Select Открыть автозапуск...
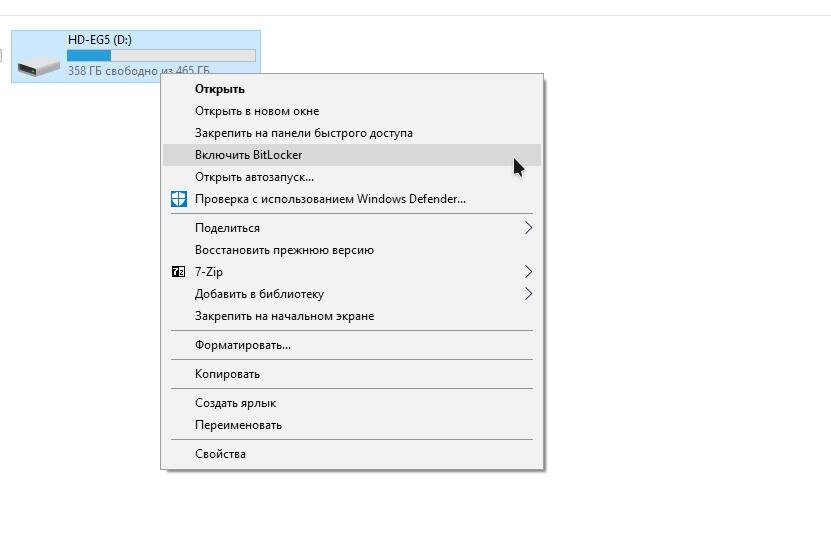This screenshot has width=831, height=542. (x=352, y=177)
